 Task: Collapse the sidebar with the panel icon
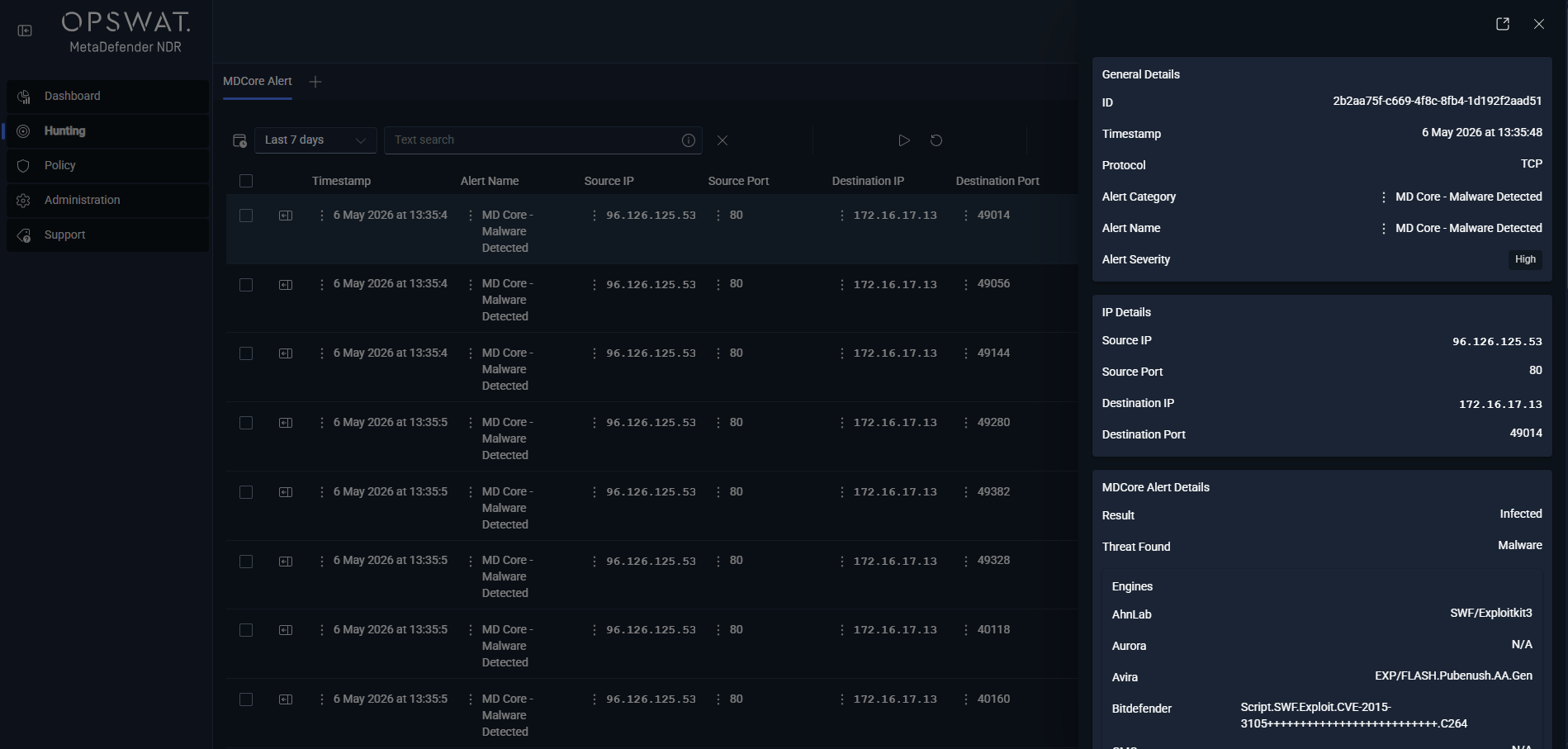tap(25, 31)
